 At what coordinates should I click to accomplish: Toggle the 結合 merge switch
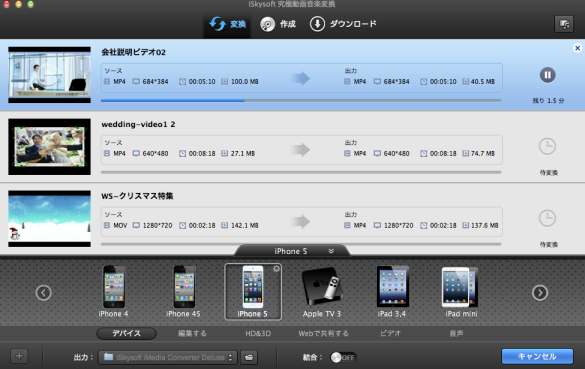click(343, 357)
